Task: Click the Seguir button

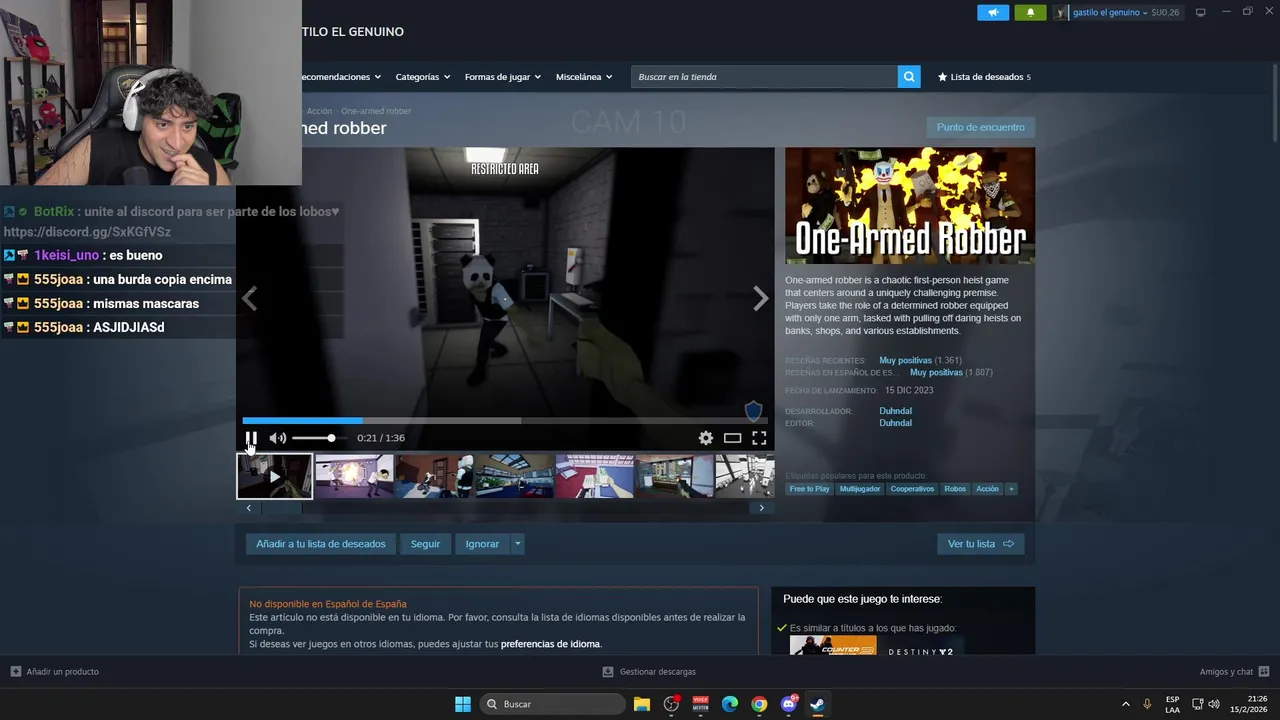Action: coord(425,544)
